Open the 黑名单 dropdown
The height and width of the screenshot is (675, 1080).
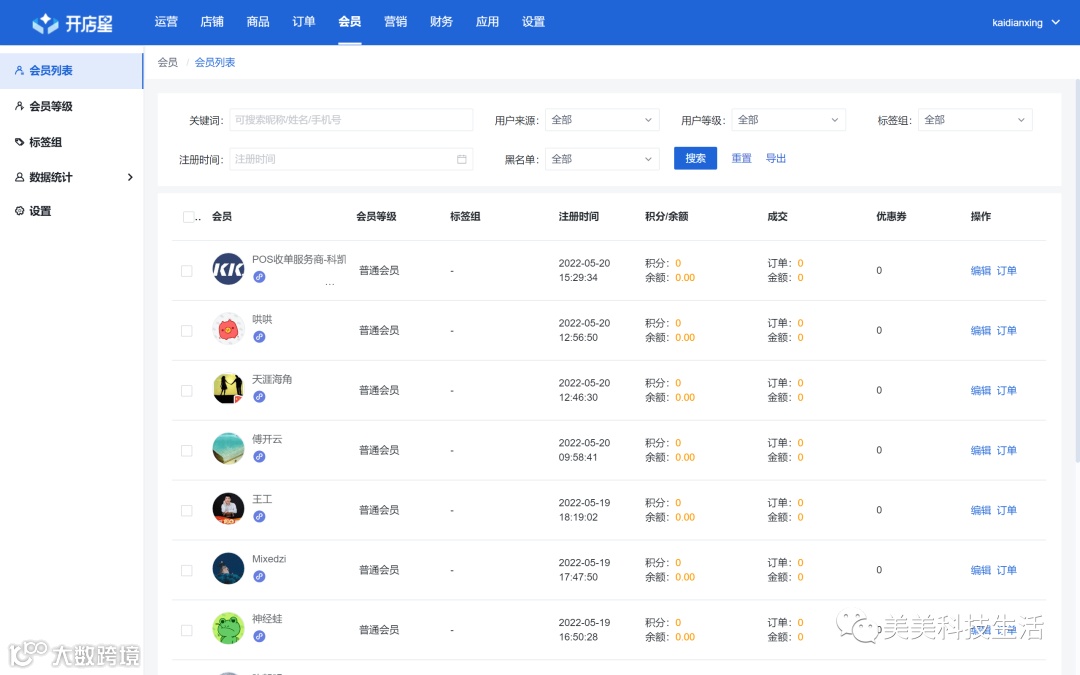pyautogui.click(x=602, y=159)
